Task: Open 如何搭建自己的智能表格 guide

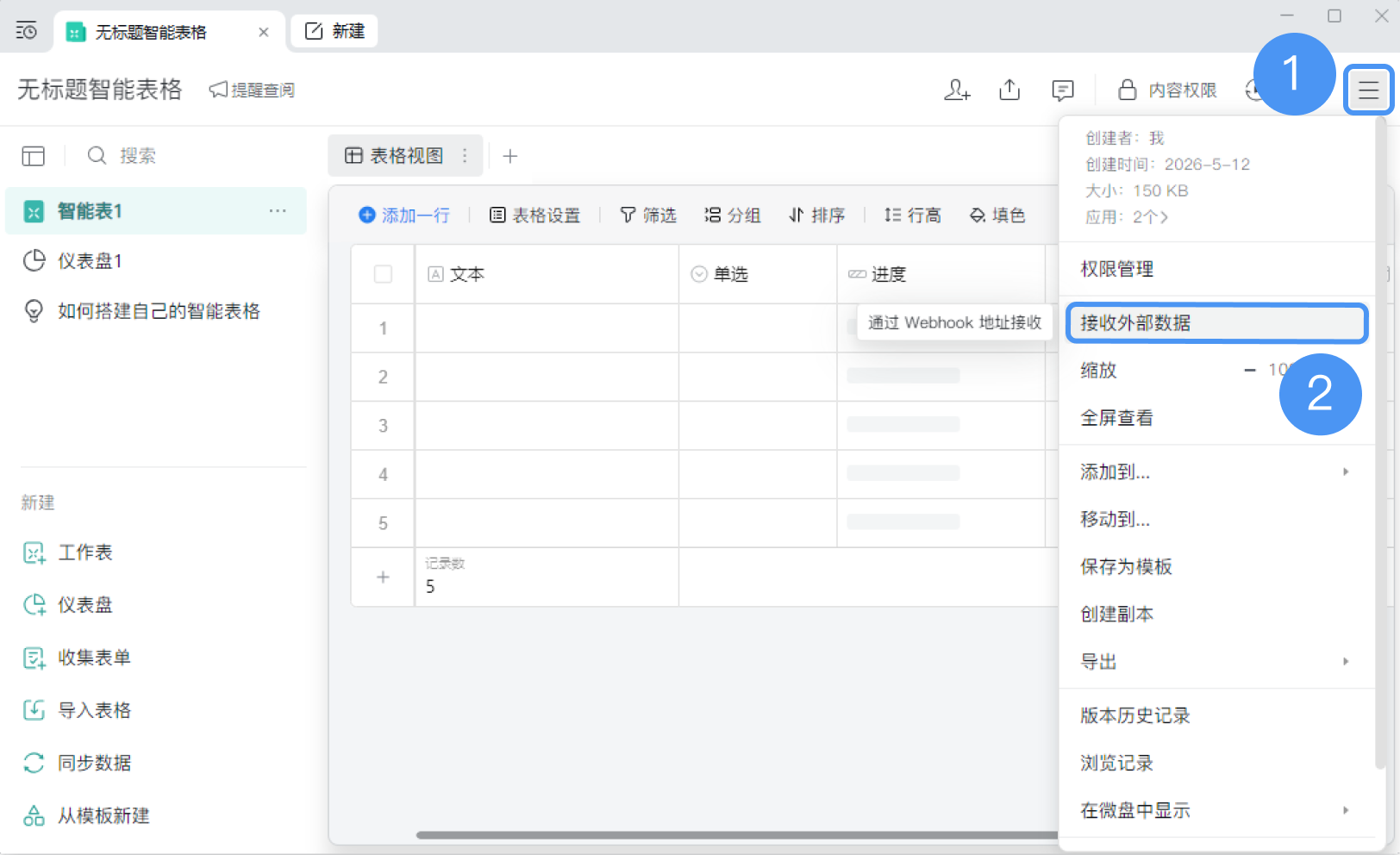Action: [155, 311]
